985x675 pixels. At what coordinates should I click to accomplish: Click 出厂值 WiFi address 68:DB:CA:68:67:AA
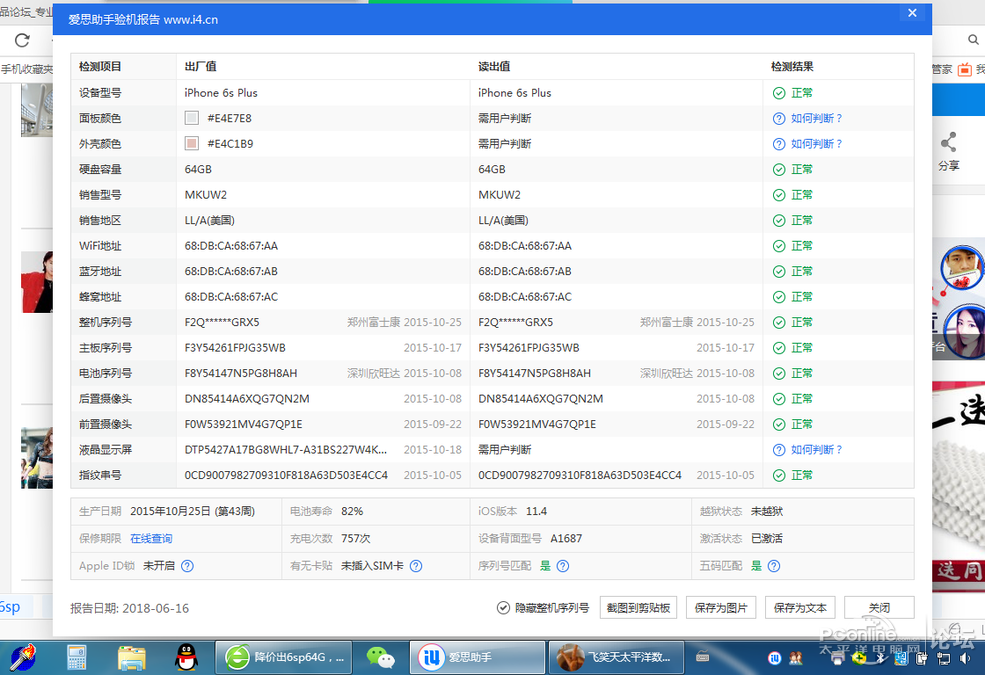click(x=231, y=246)
